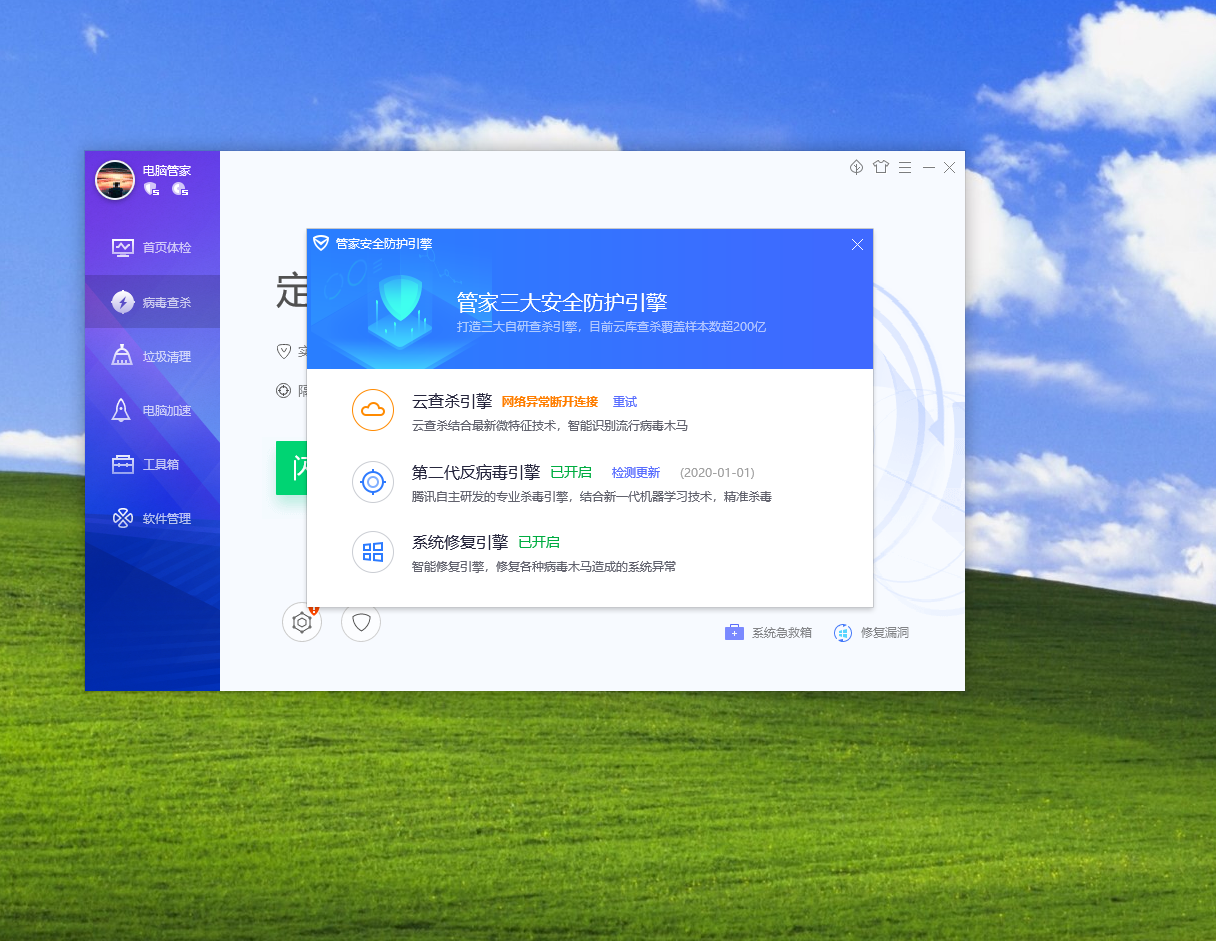Click the leaf upgrade icon in title bar

[856, 167]
